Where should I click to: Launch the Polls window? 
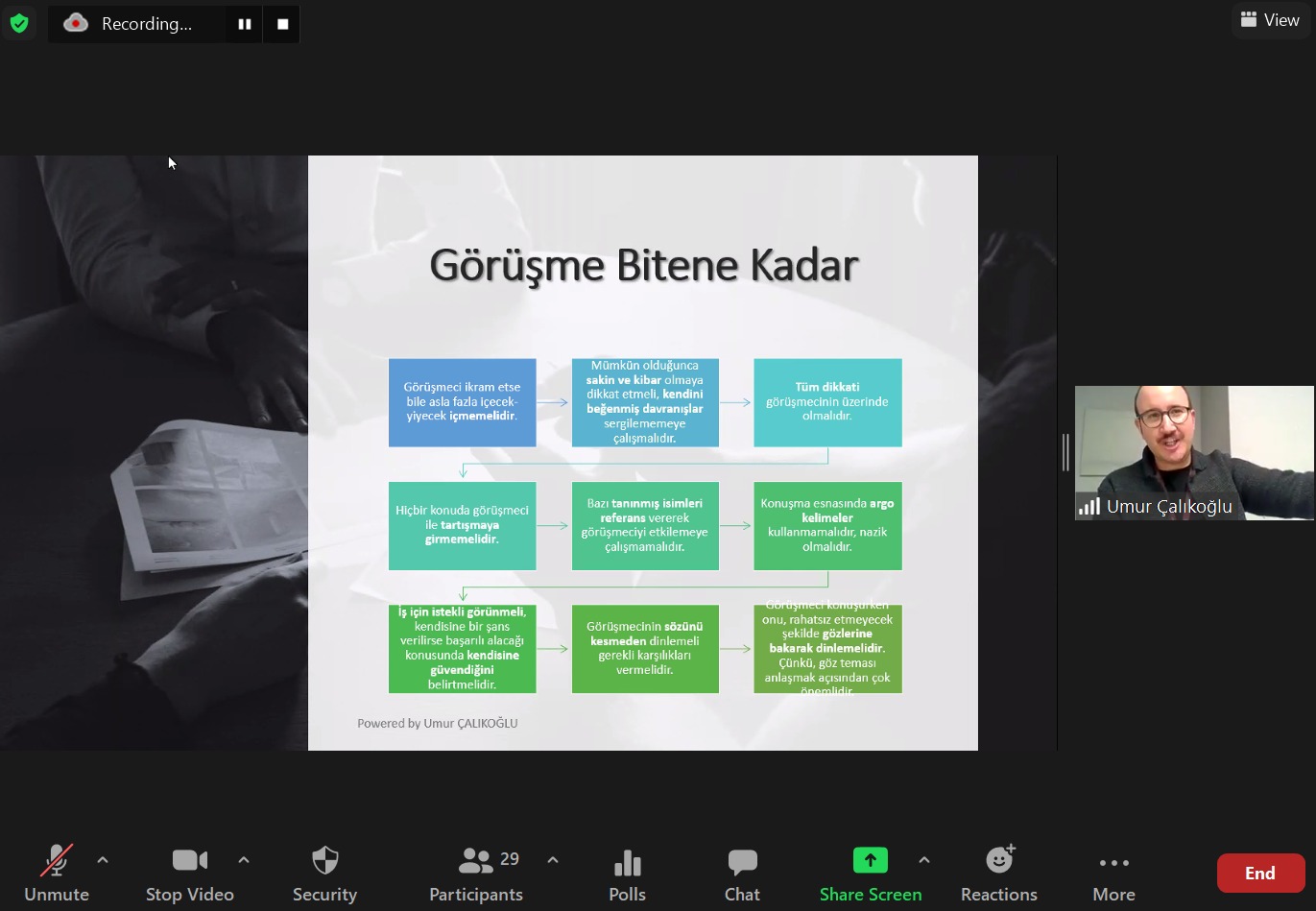tap(627, 873)
